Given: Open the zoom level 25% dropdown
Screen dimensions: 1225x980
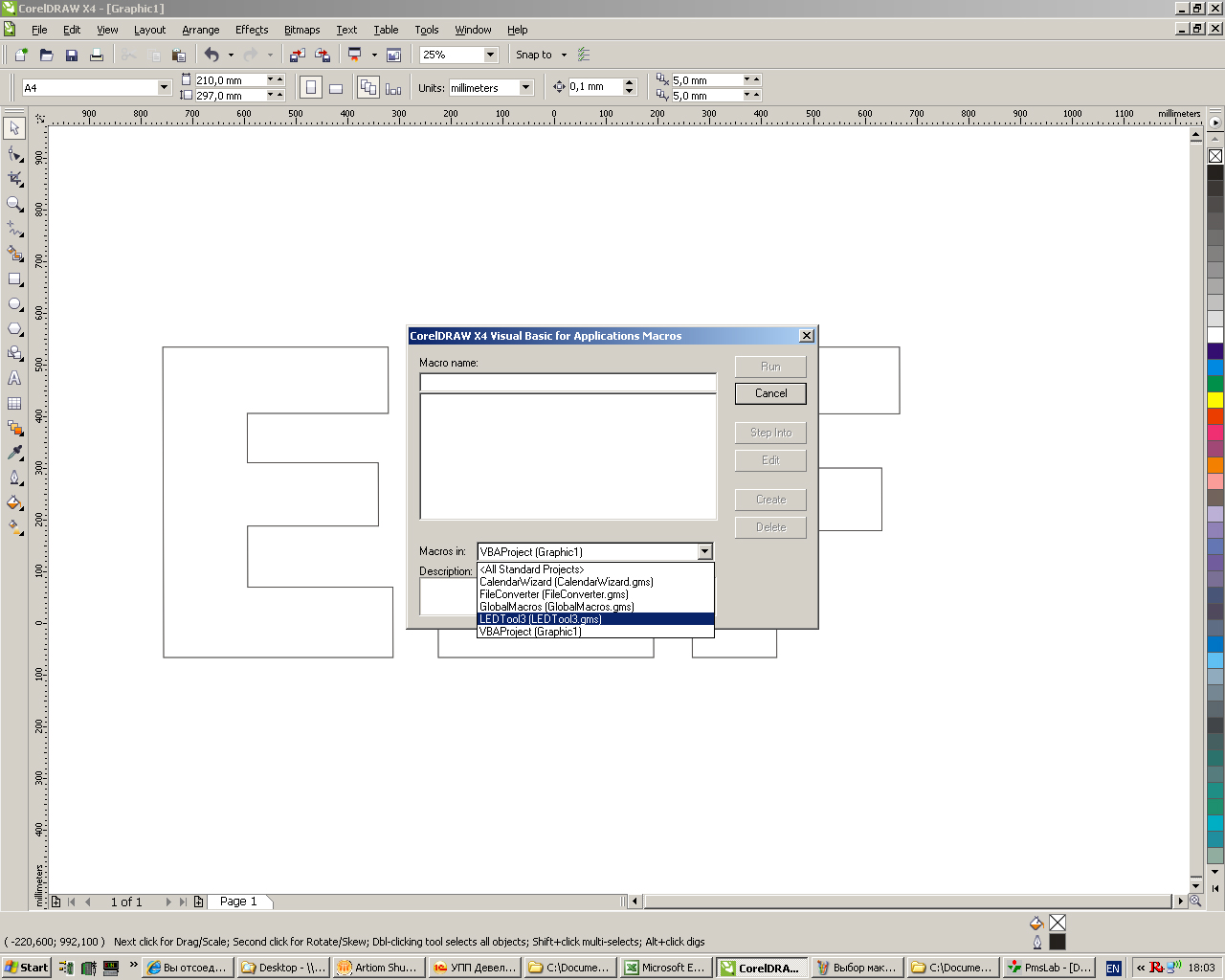Looking at the screenshot, I should click(x=490, y=55).
